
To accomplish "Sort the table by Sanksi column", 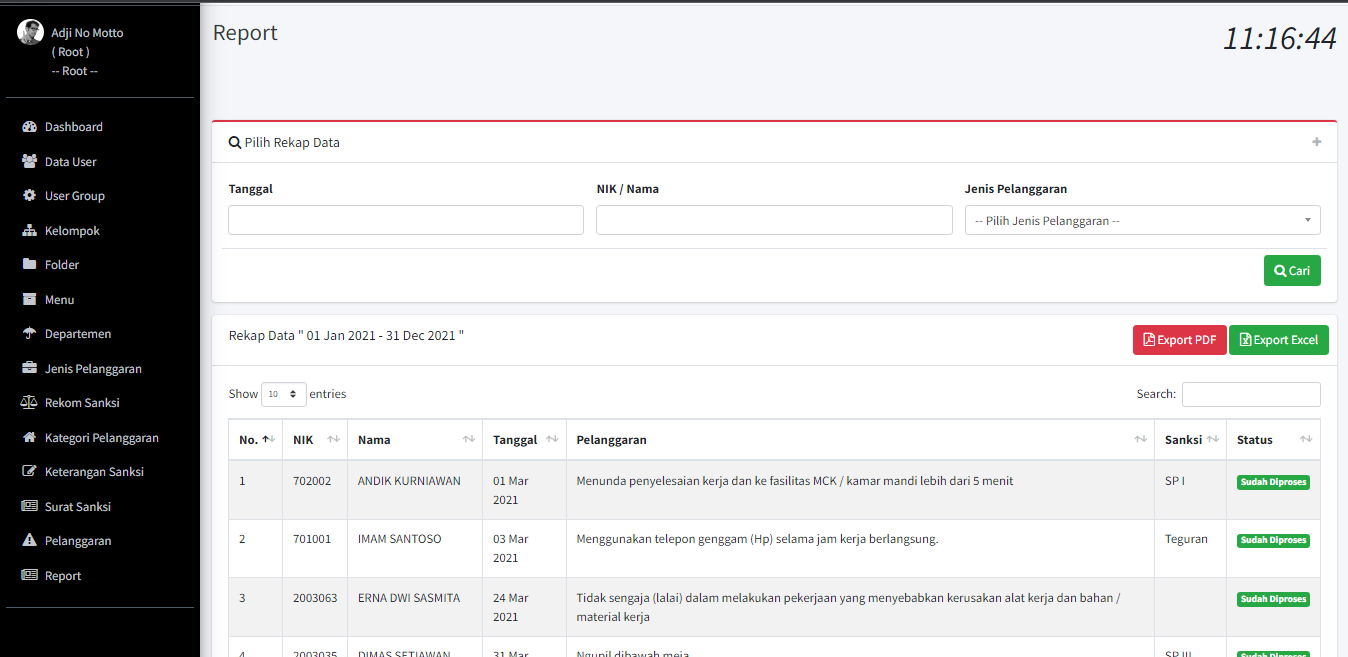I will pyautogui.click(x=1190, y=440).
